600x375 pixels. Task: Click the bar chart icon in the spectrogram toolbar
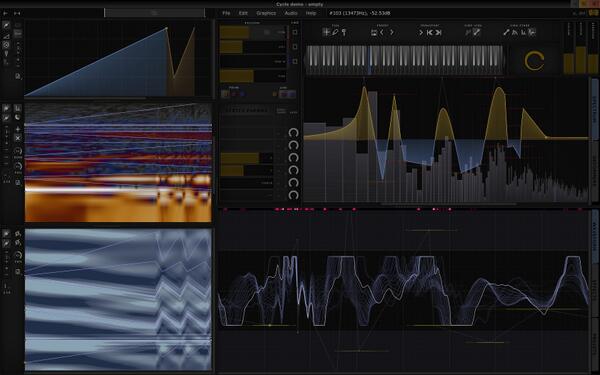pyautogui.click(x=18, y=109)
